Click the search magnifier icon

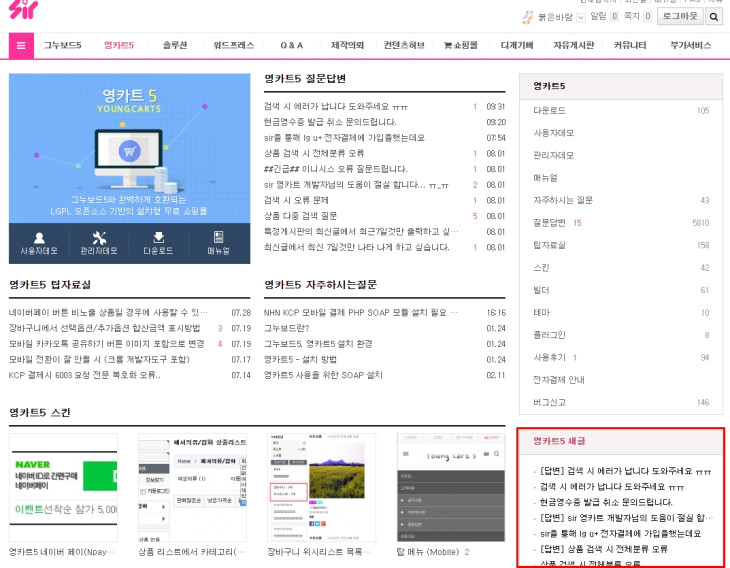714,17
